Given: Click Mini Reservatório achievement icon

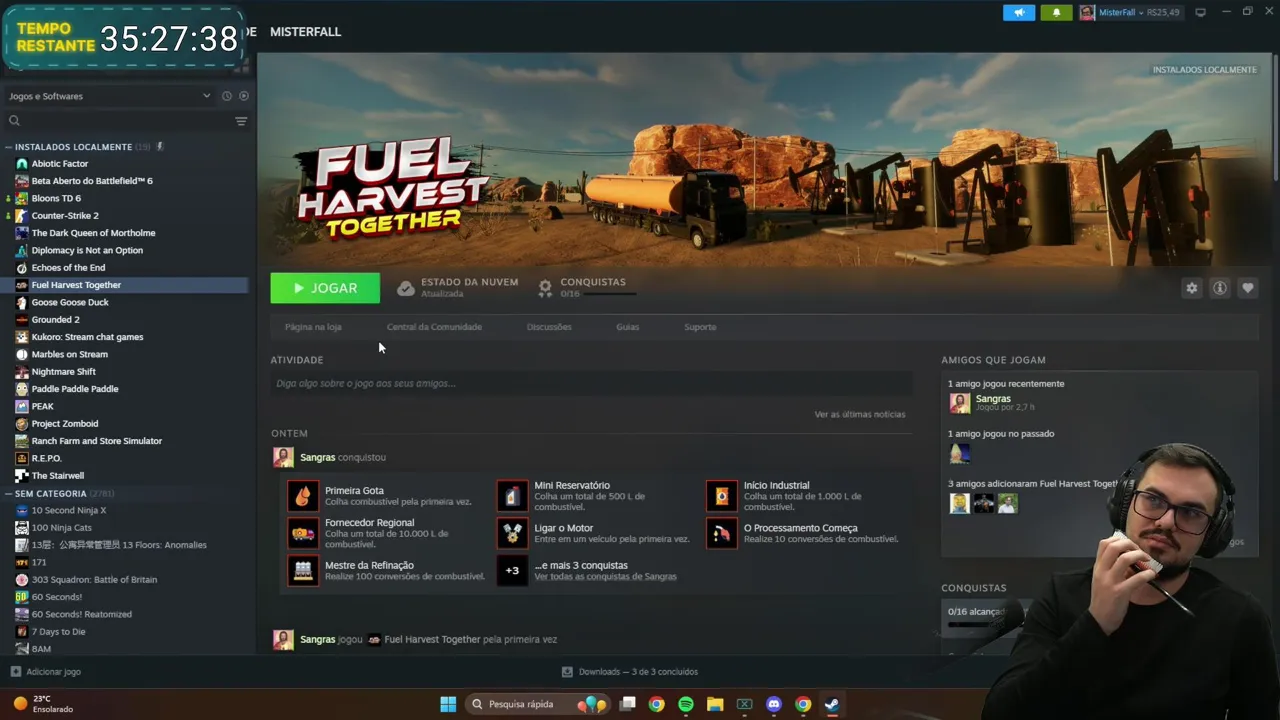Looking at the screenshot, I should [x=512, y=496].
